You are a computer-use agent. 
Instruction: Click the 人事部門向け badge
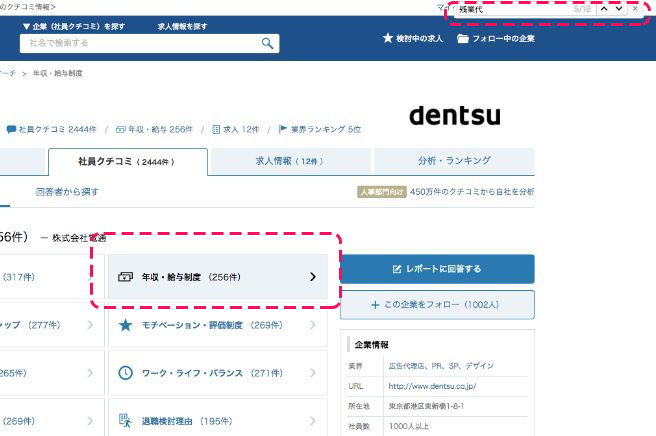382,192
